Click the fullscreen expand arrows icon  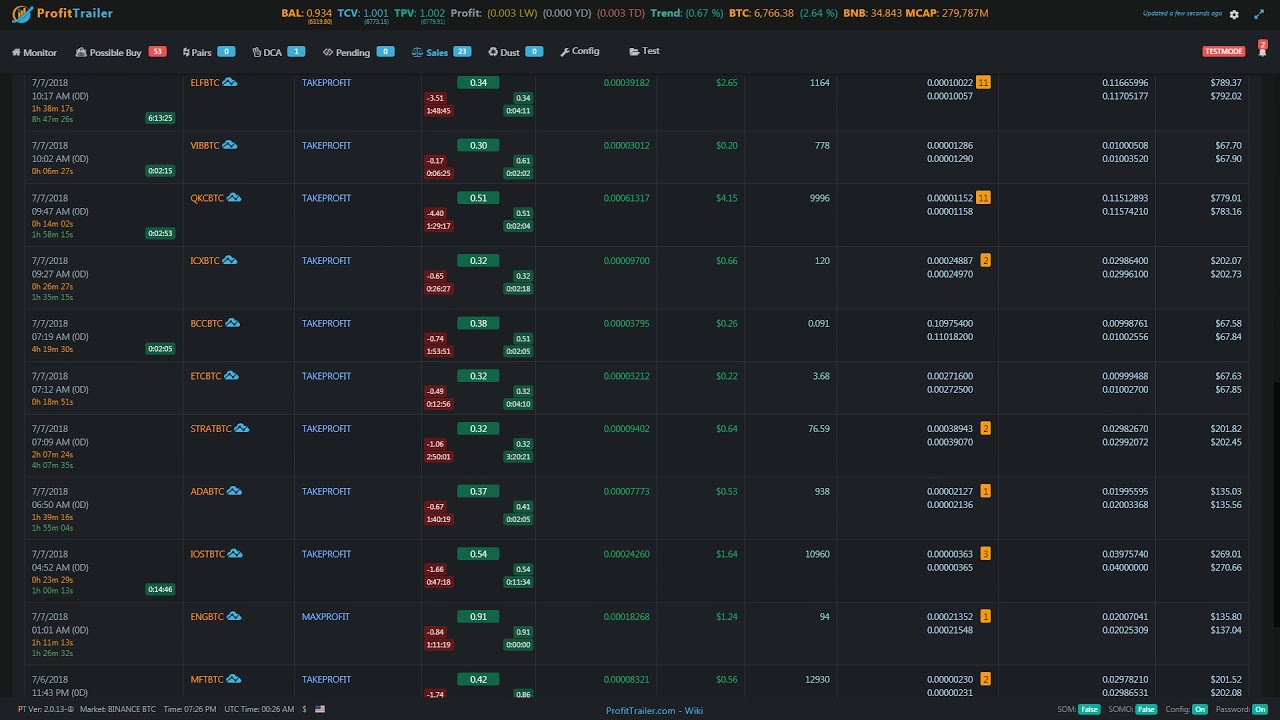coord(1257,14)
